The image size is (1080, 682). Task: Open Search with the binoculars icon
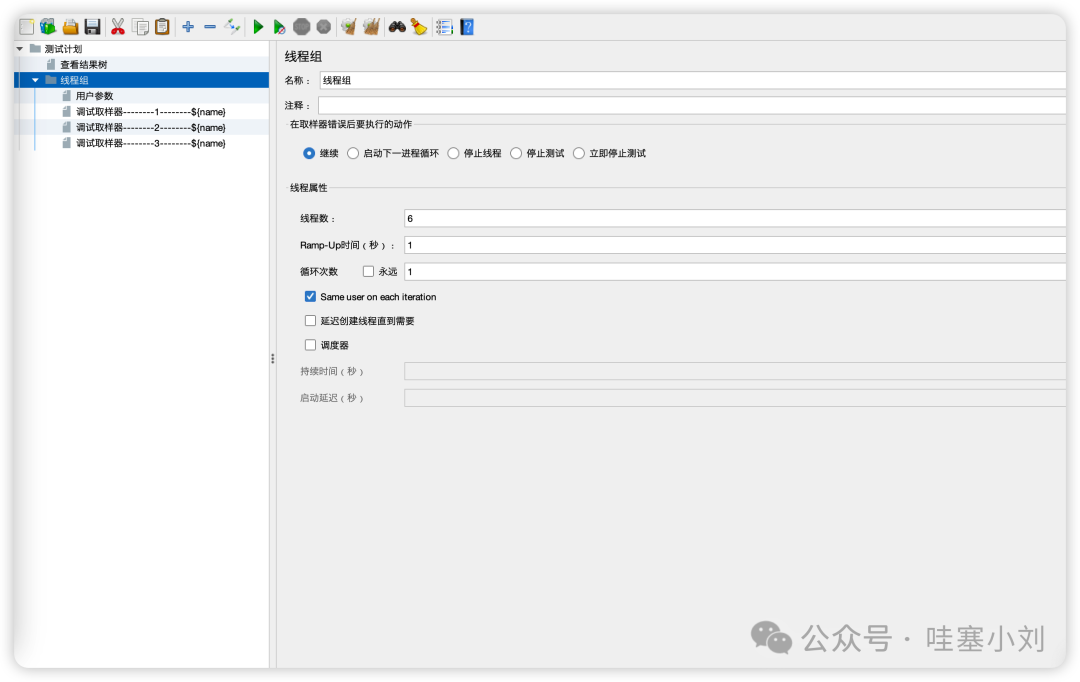pyautogui.click(x=397, y=27)
